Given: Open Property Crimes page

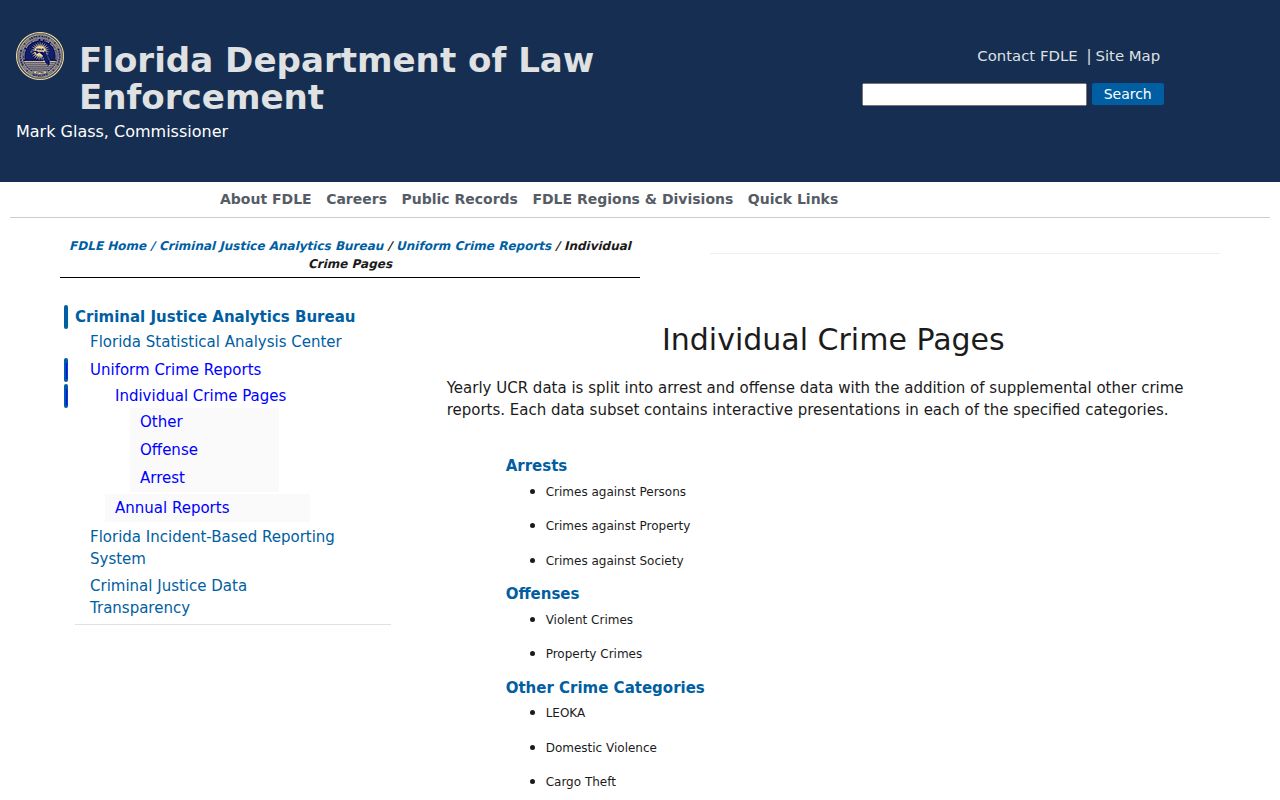Looking at the screenshot, I should (x=594, y=654).
